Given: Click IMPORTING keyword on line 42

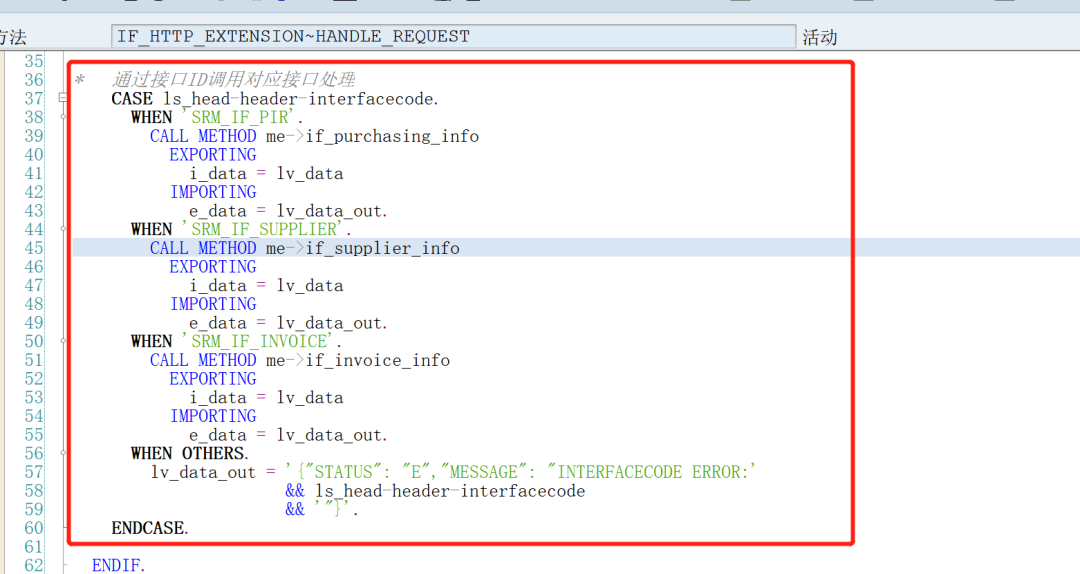Looking at the screenshot, I should (x=213, y=192).
